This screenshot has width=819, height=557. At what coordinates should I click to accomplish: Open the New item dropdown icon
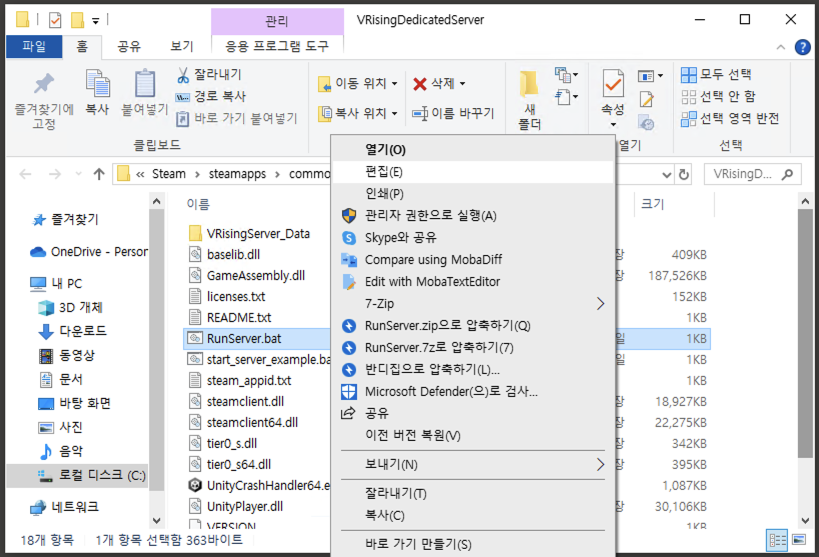point(566,75)
